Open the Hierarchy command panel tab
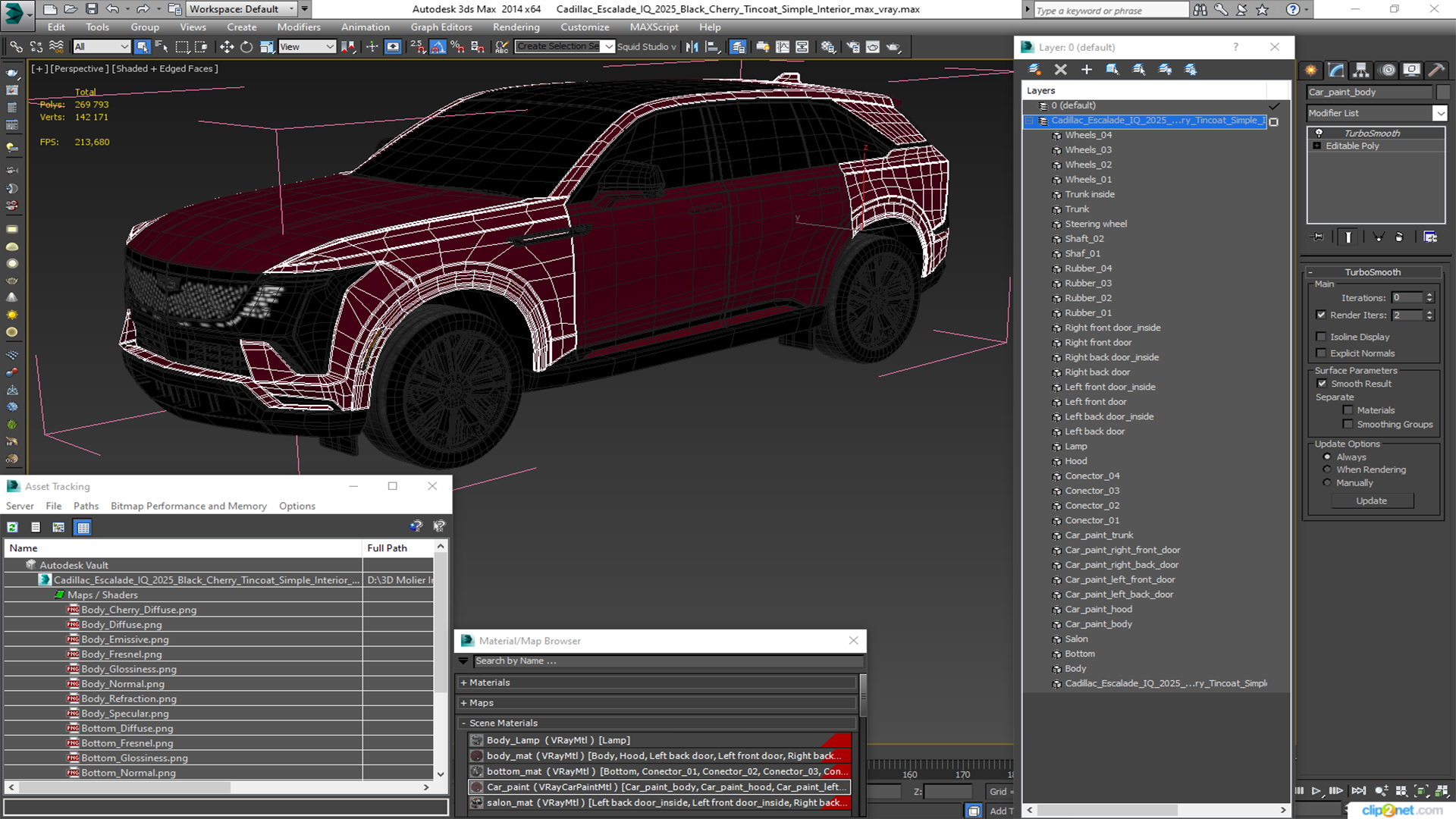Viewport: 1456px width, 819px height. click(x=1361, y=70)
